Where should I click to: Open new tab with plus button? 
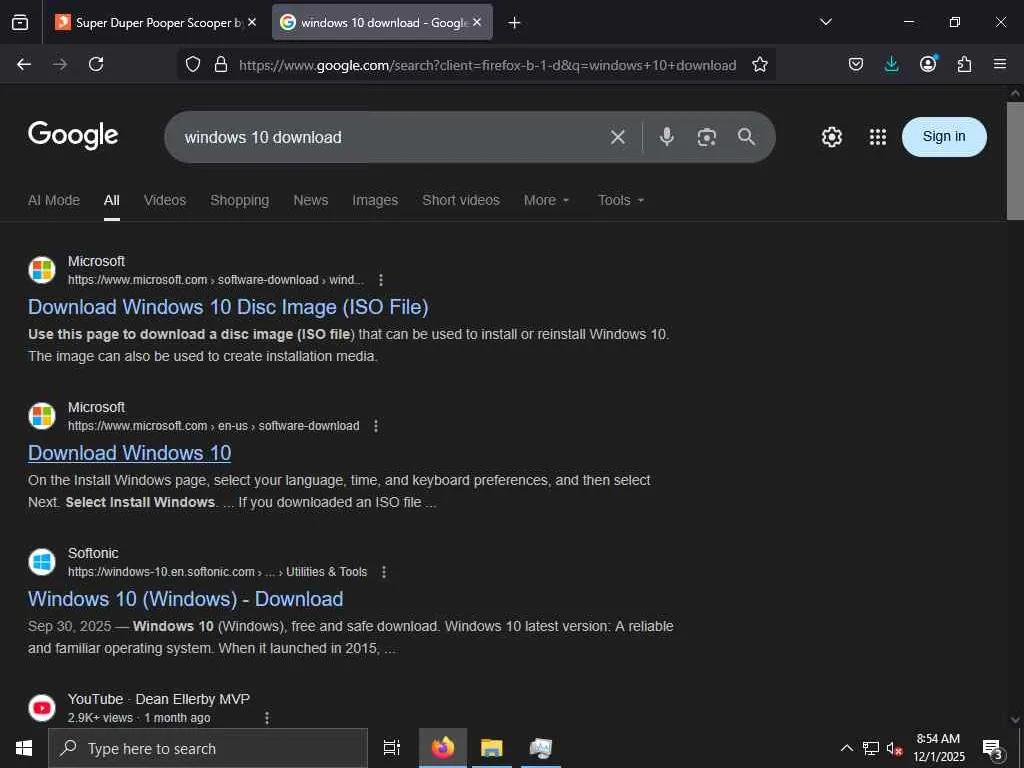pos(514,23)
